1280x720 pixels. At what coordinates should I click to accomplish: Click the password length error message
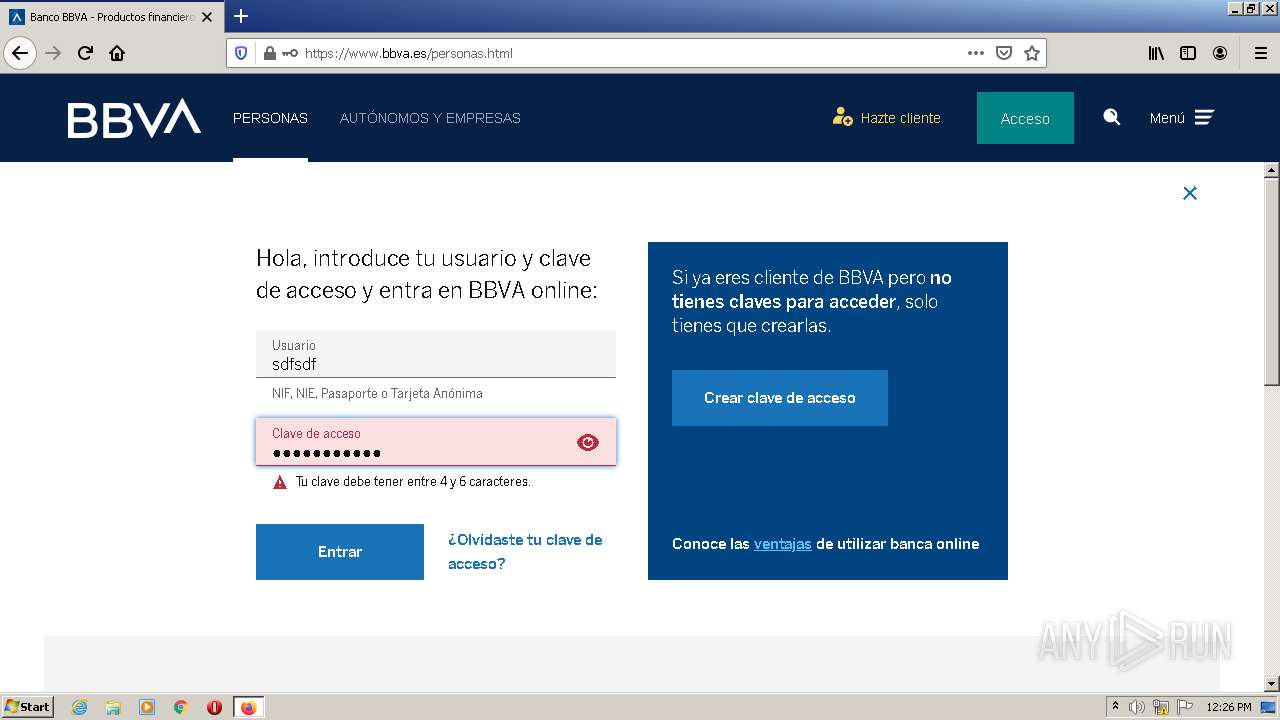point(413,482)
